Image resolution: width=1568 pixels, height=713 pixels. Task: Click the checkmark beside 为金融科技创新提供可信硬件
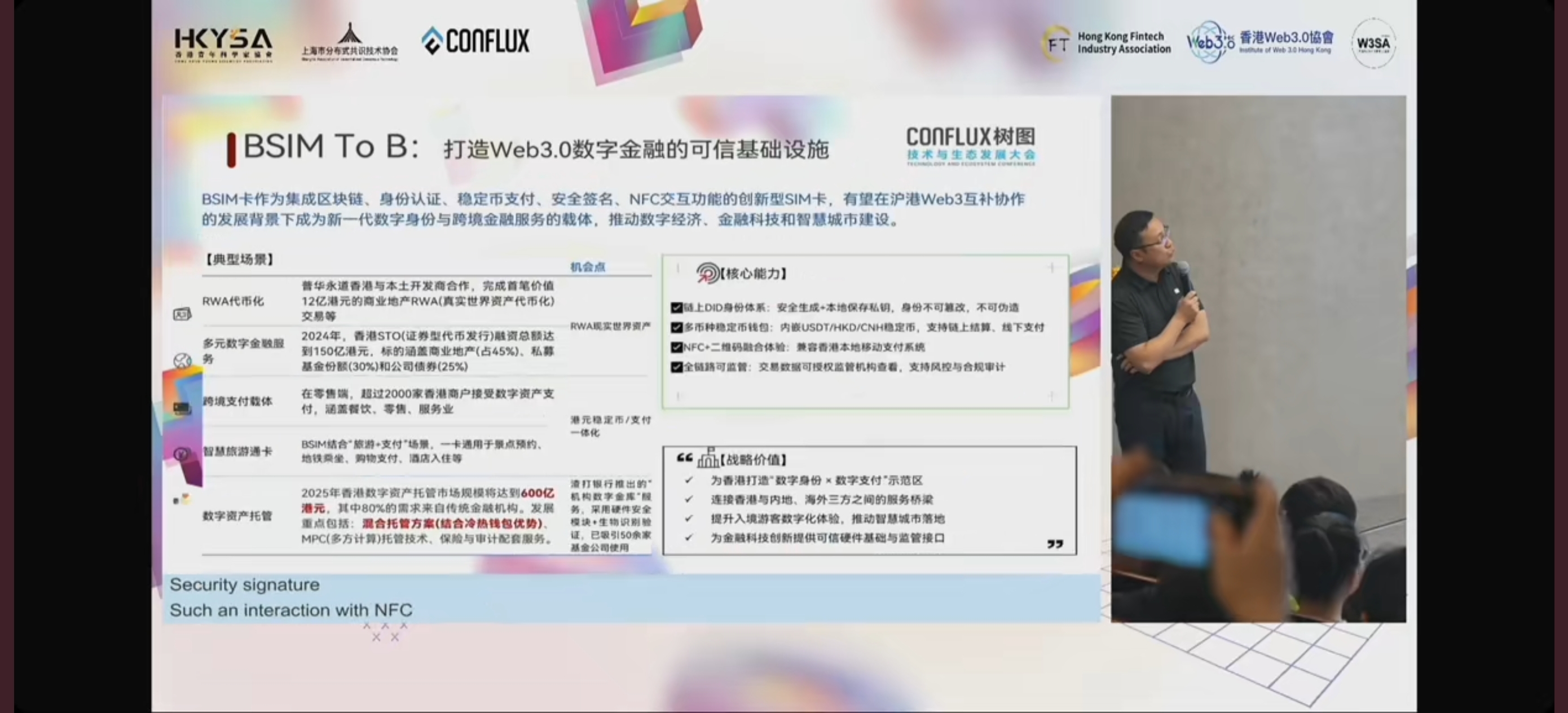click(x=689, y=538)
